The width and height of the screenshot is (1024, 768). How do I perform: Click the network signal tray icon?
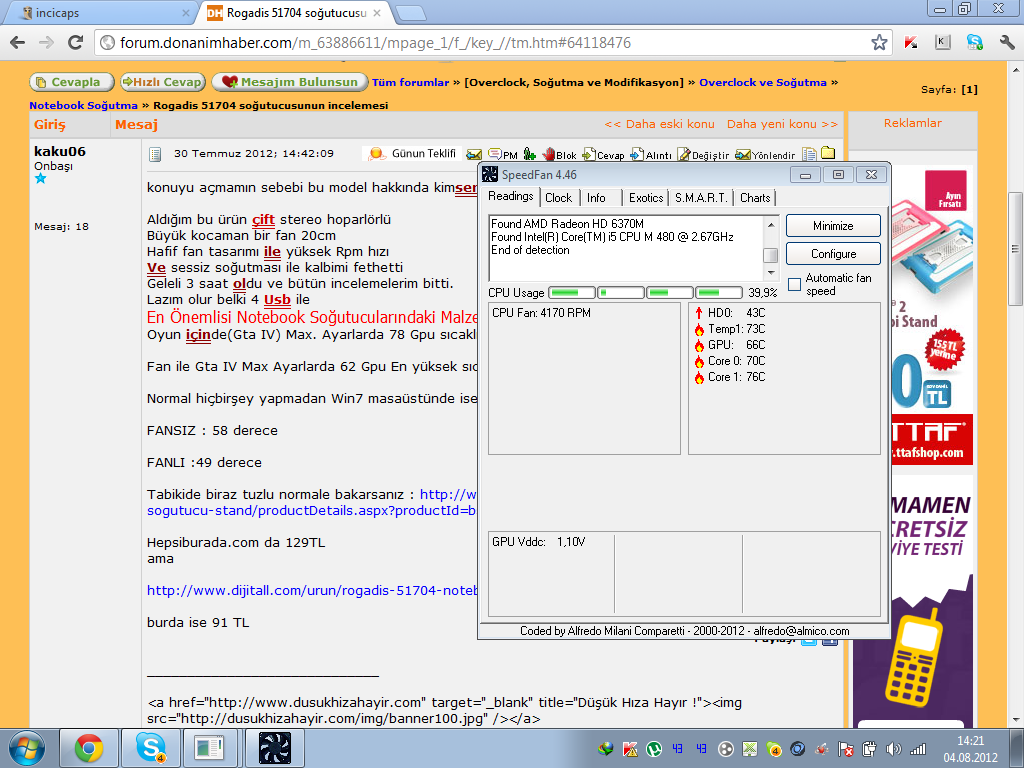(918, 749)
